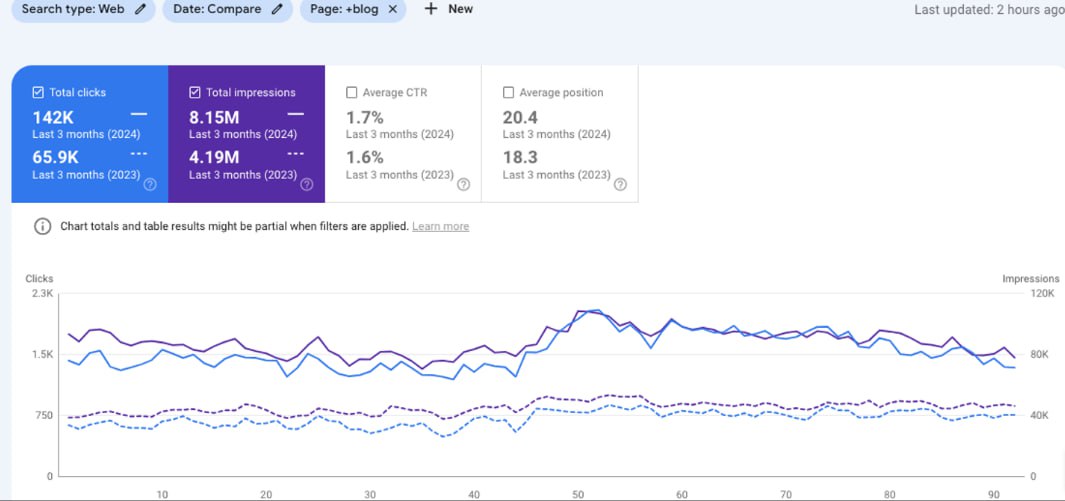This screenshot has width=1065, height=501.
Task: Click the 80K impressions axis value
Action: point(1040,354)
